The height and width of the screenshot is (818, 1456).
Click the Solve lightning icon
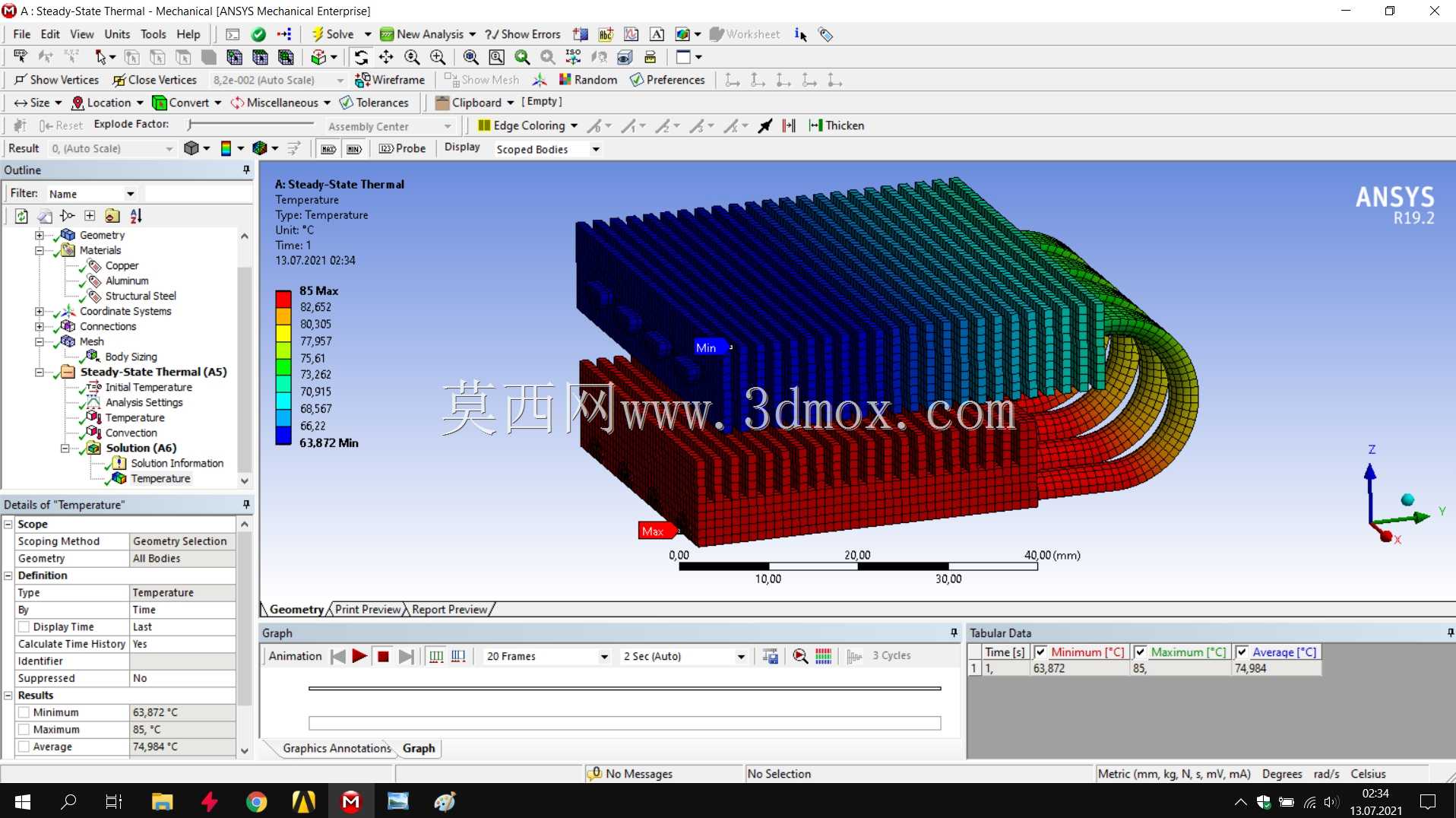tap(318, 34)
